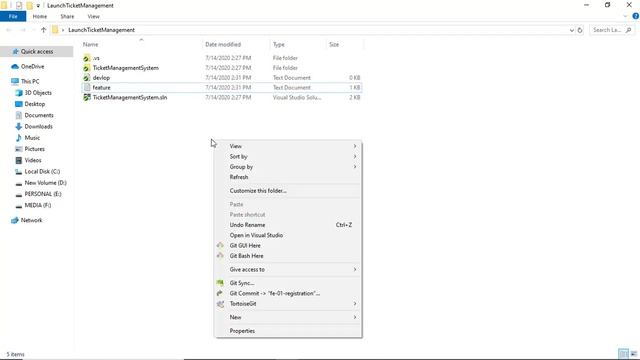Click the TicketManagementSystem folder icon
The image size is (640, 360).
[x=87, y=68]
